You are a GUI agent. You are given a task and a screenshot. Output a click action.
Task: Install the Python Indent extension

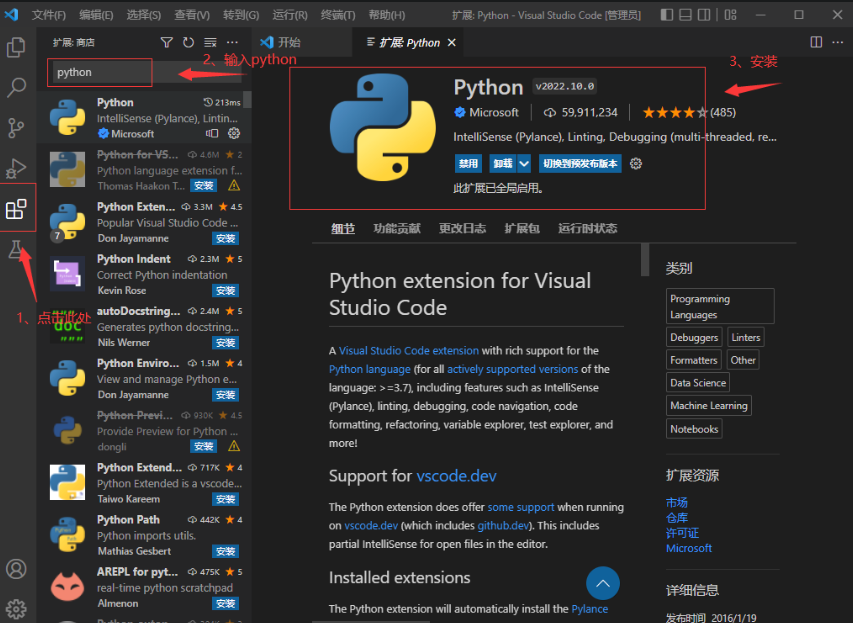pos(225,290)
